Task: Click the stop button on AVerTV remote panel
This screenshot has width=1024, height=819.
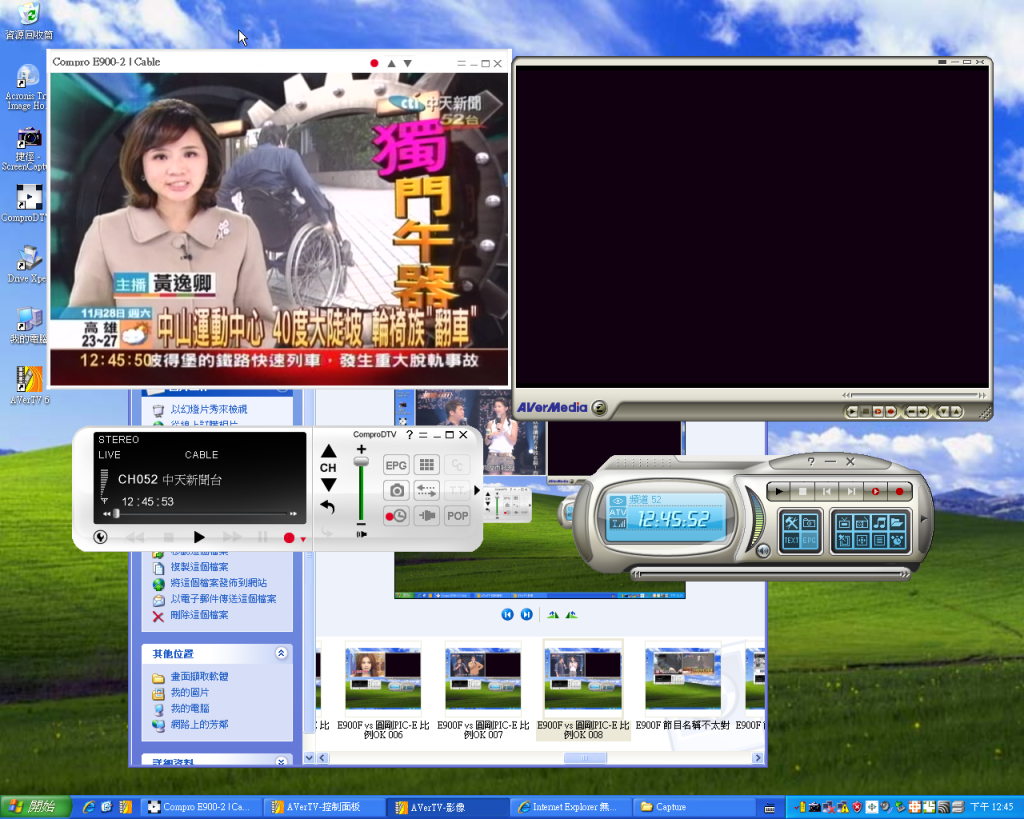Action: 803,491
